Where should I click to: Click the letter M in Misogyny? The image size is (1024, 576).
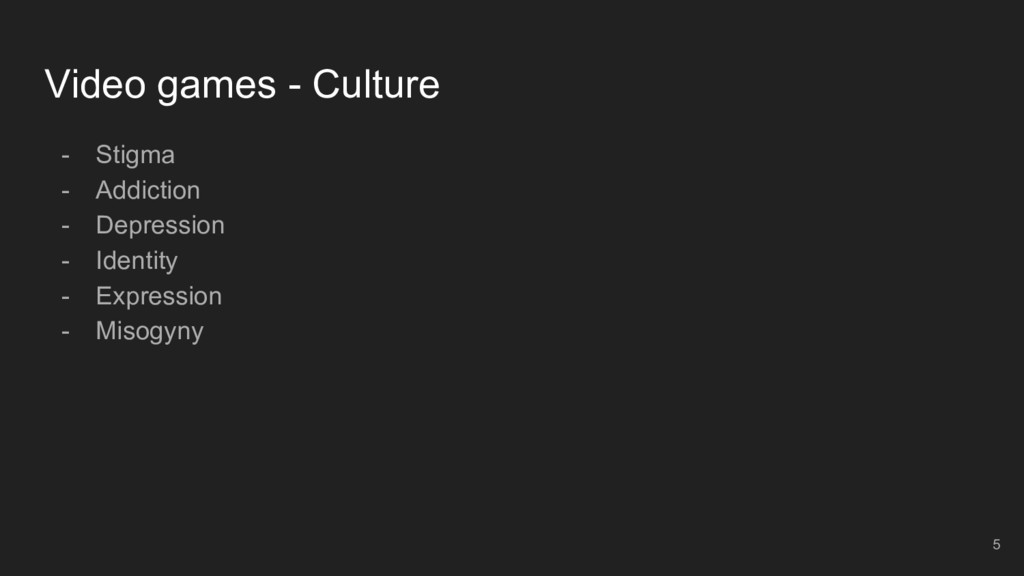[105, 330]
